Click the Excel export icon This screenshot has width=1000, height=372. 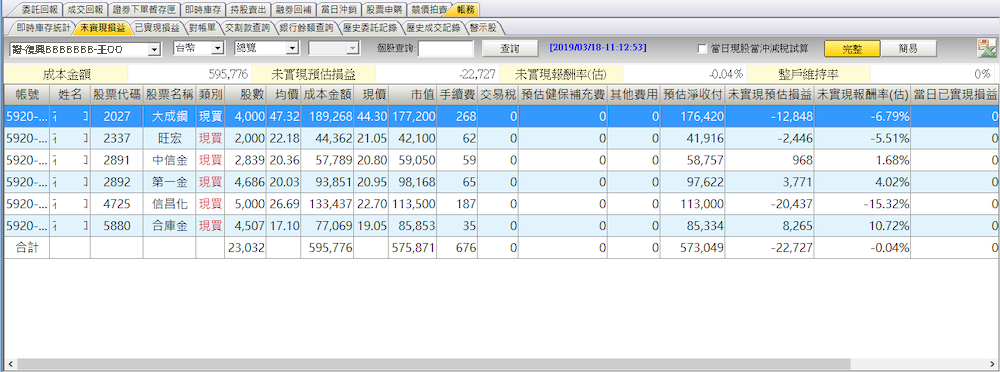[986, 48]
